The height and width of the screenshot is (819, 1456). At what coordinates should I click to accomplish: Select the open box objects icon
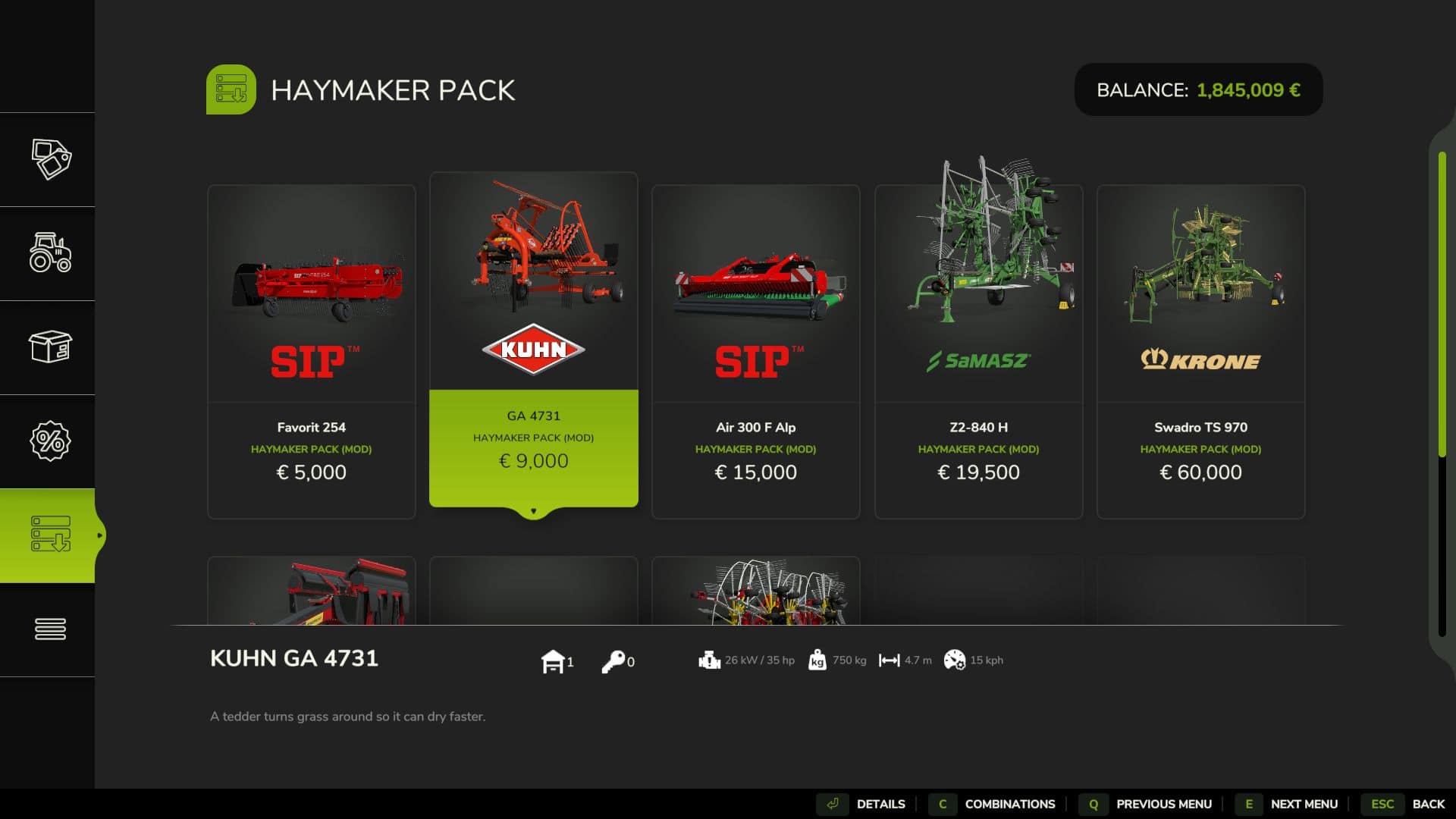click(x=50, y=347)
